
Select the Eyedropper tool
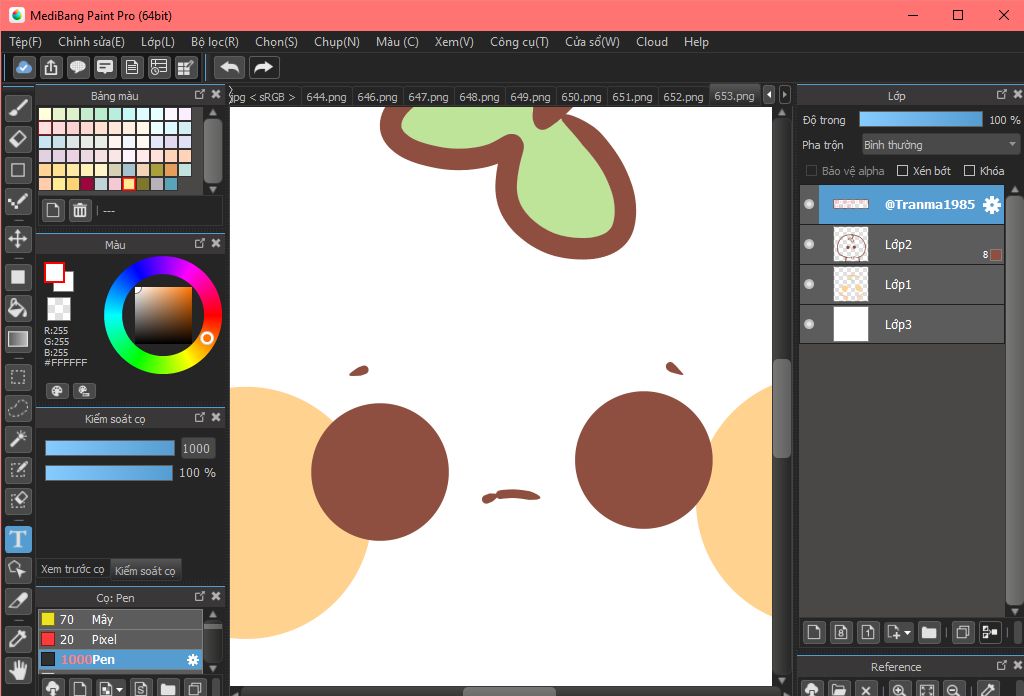(x=18, y=639)
